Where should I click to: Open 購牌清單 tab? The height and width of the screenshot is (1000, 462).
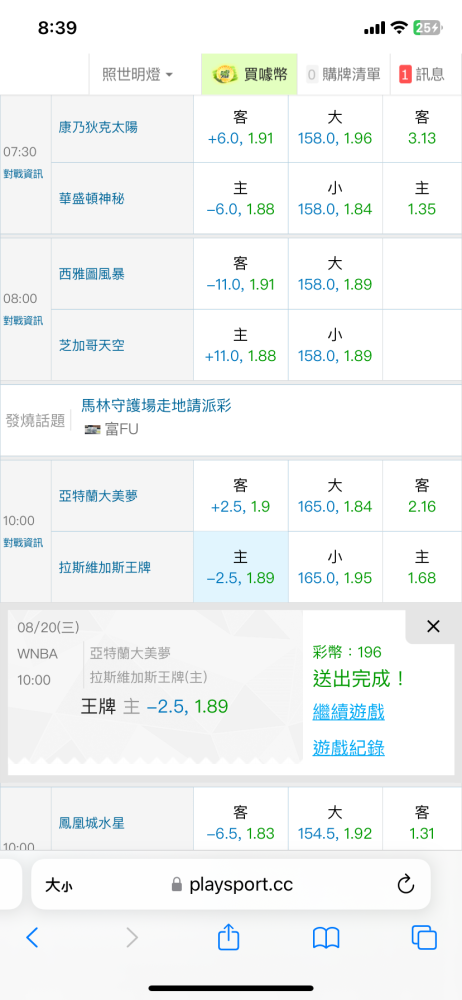pyautogui.click(x=344, y=74)
